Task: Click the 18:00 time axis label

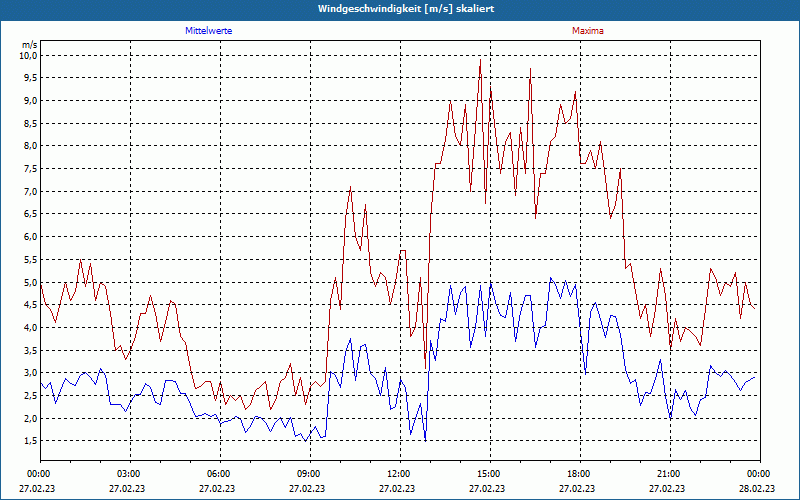Action: pos(580,474)
